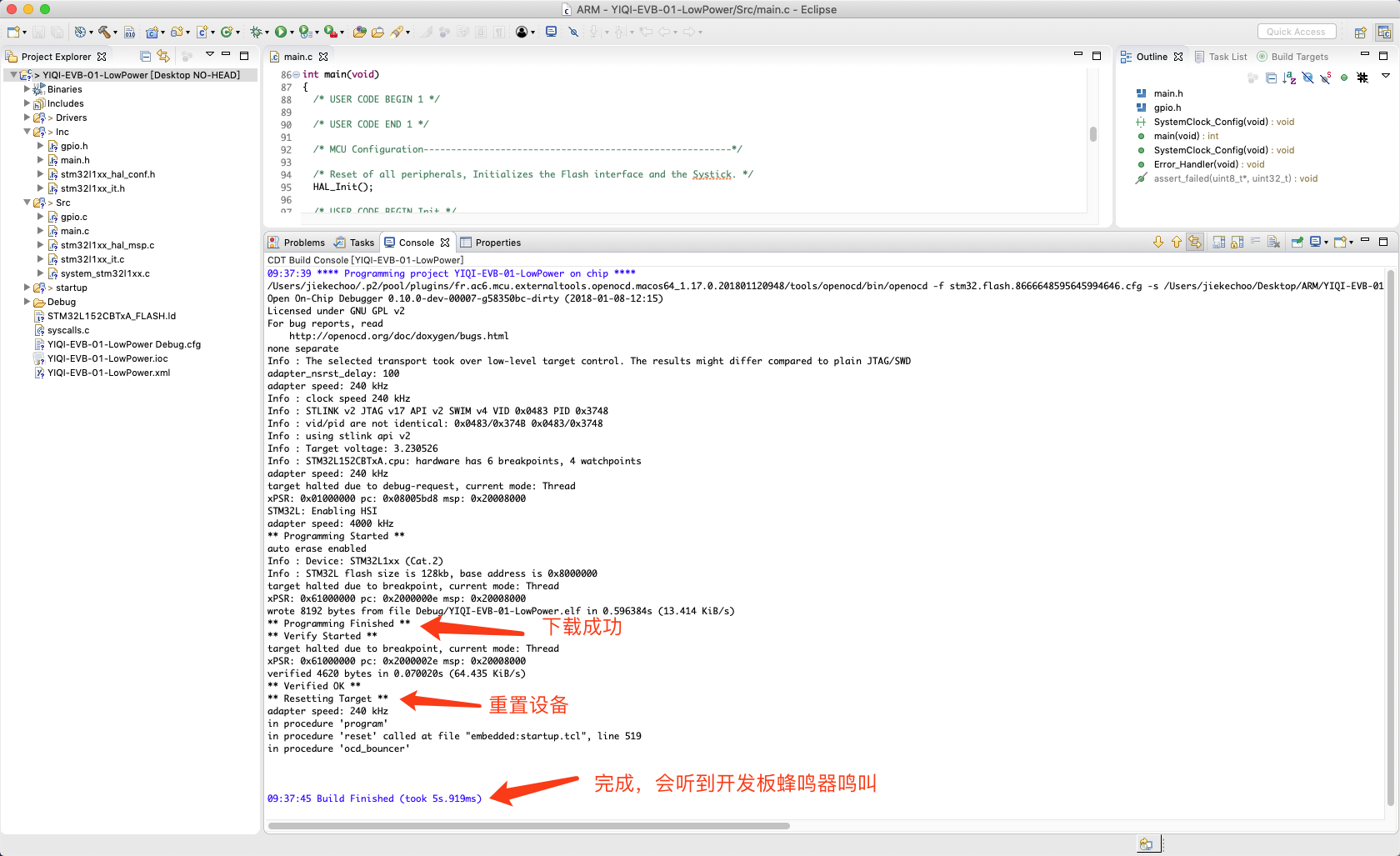Select the main.c editor tab

298,57
